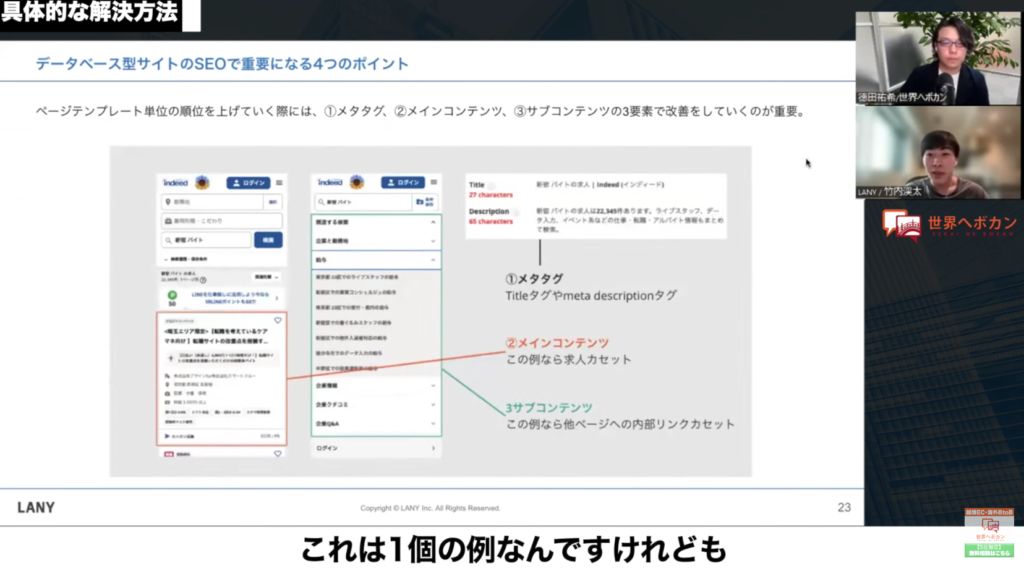Click the last salary link under the 給与 section

tap(347, 368)
